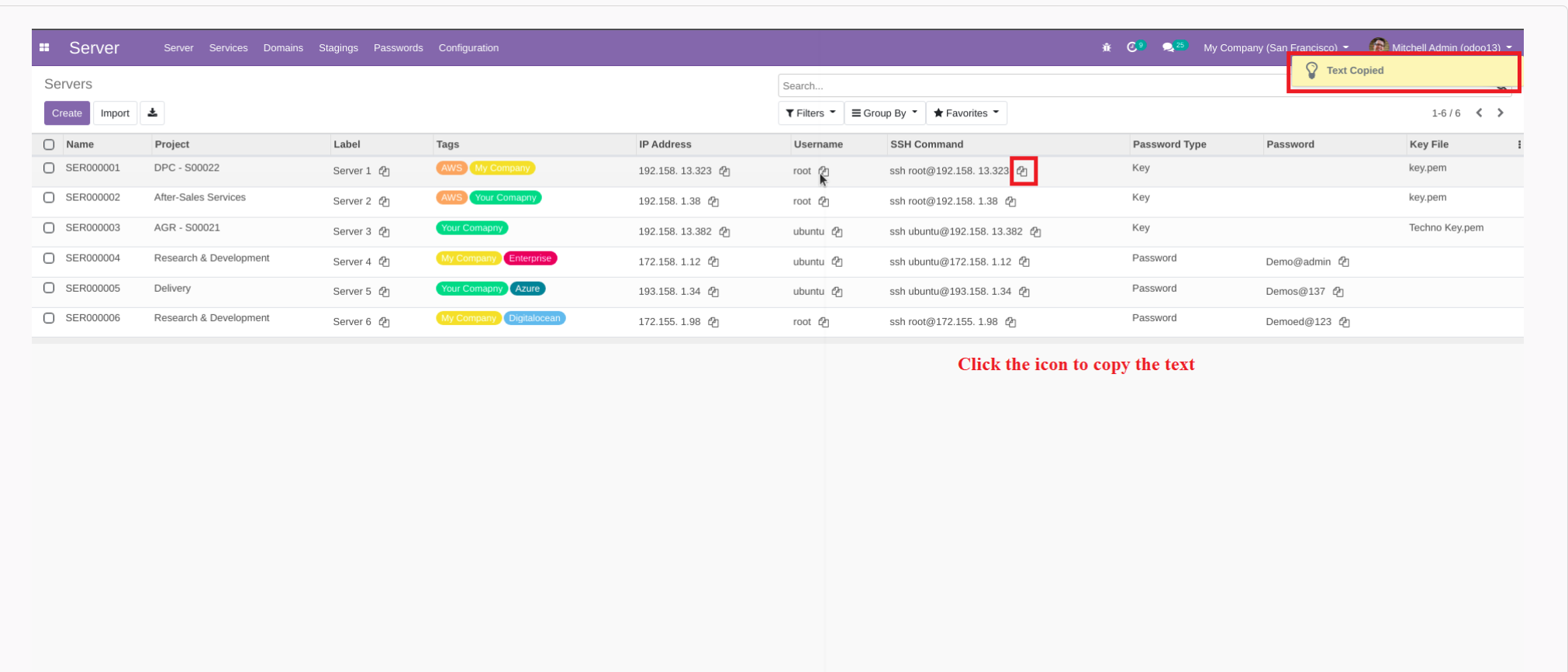This screenshot has width=1568, height=672.
Task: Toggle the select-all checkbox in header
Action: pyautogui.click(x=49, y=144)
